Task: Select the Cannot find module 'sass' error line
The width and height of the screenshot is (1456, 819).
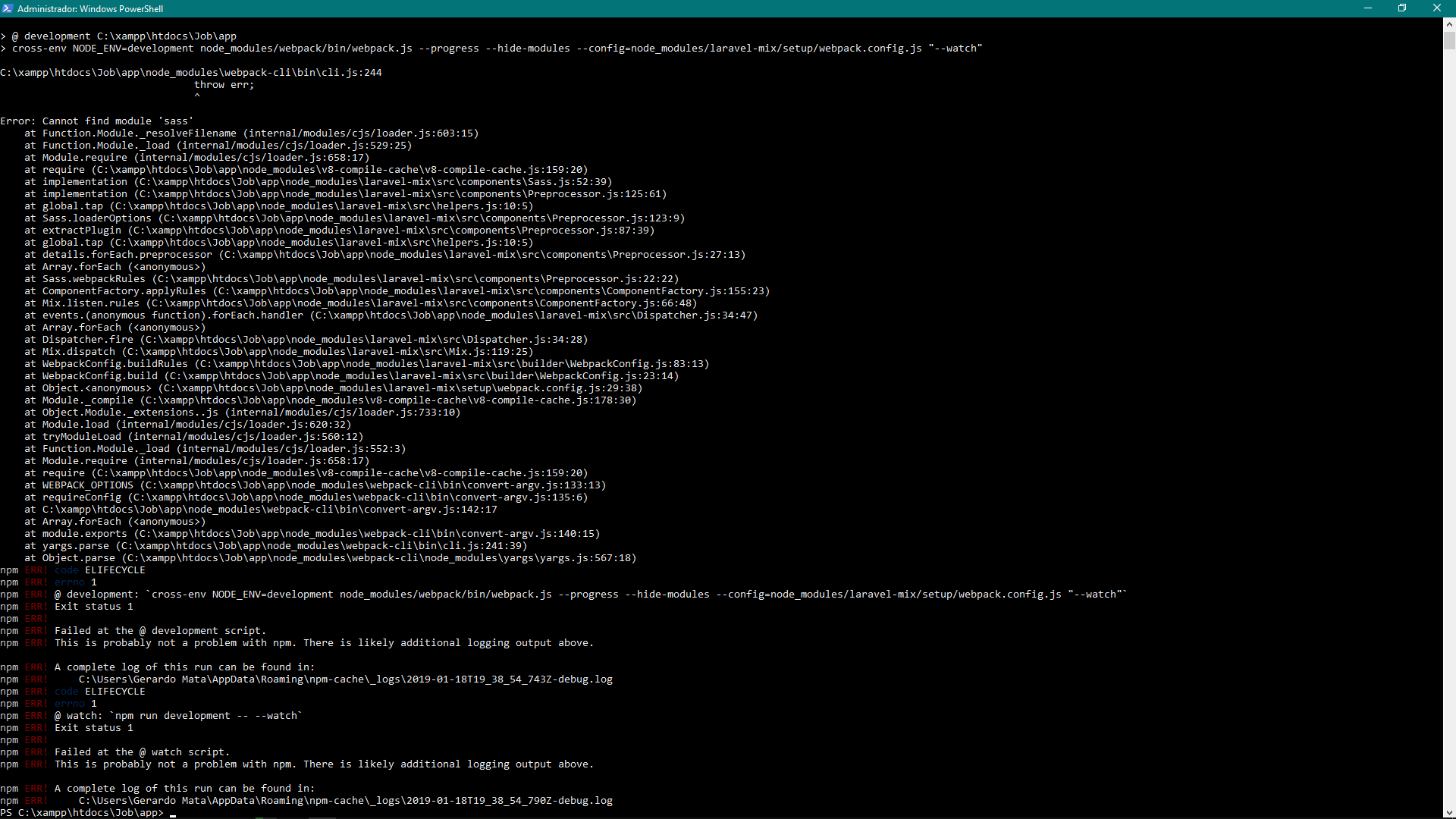Action: (x=97, y=121)
